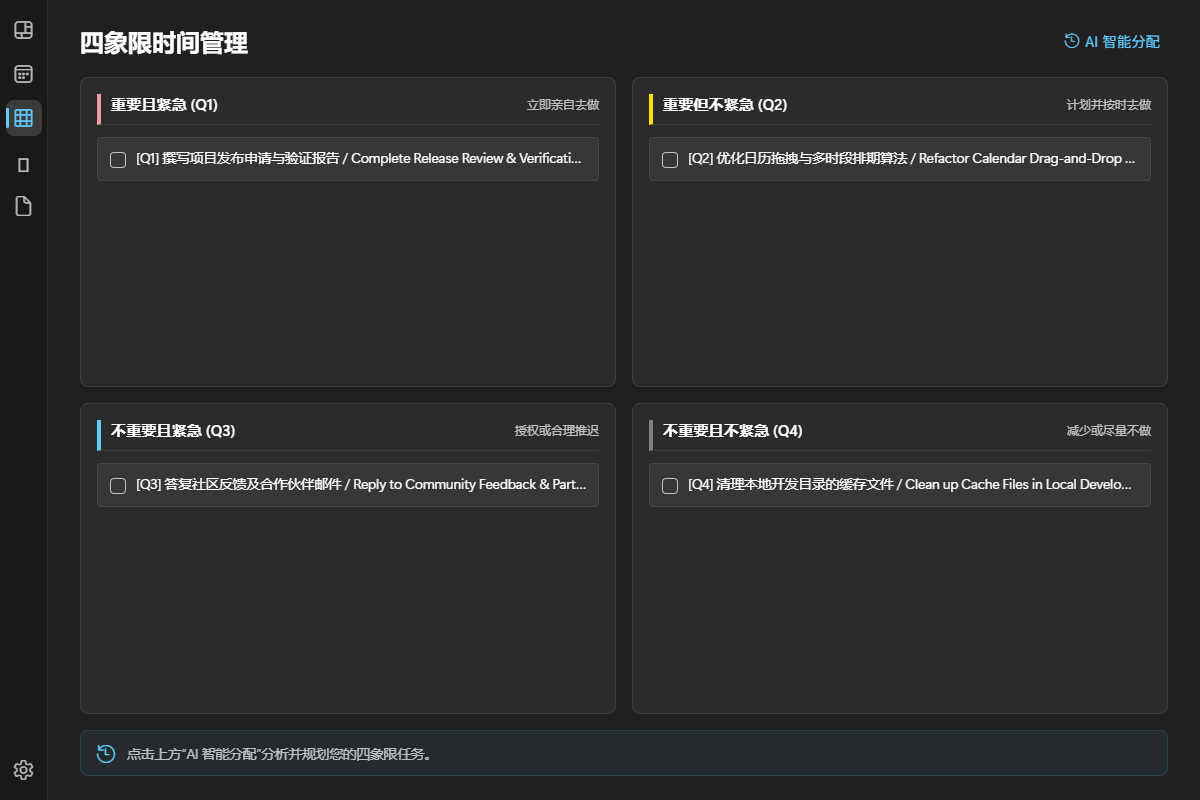Open the calendar view from sidebar

coord(23,74)
